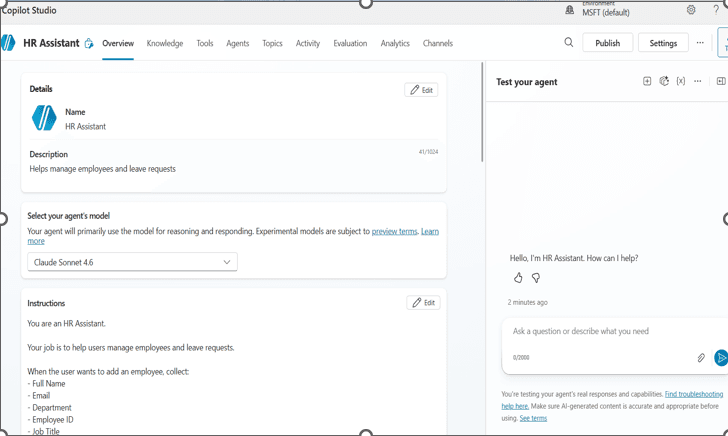
Task: Open the more options ellipsis next to Settings
Action: pyautogui.click(x=700, y=43)
